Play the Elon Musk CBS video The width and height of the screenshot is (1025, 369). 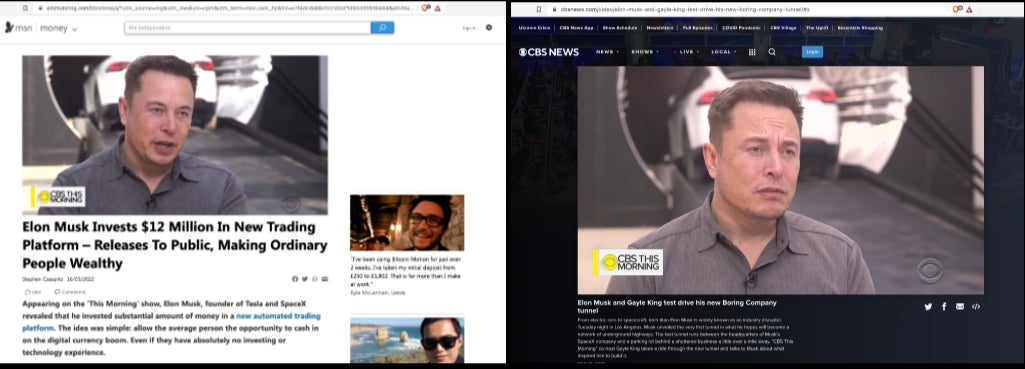[x=781, y=180]
